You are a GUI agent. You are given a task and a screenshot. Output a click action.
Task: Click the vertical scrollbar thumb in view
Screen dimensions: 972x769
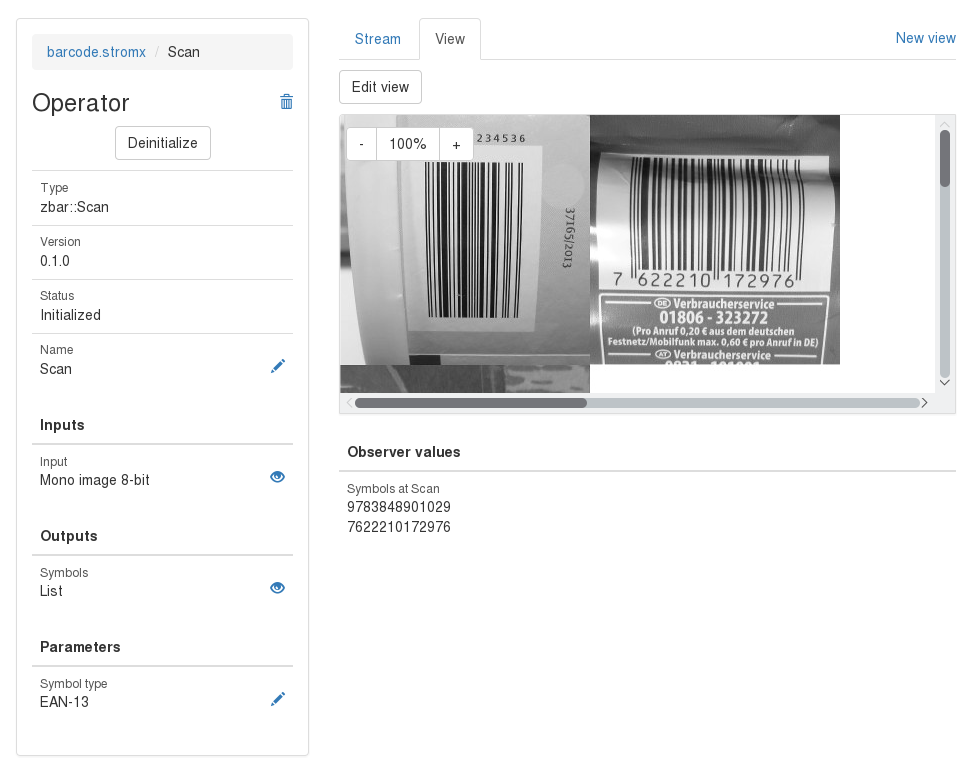[x=945, y=158]
